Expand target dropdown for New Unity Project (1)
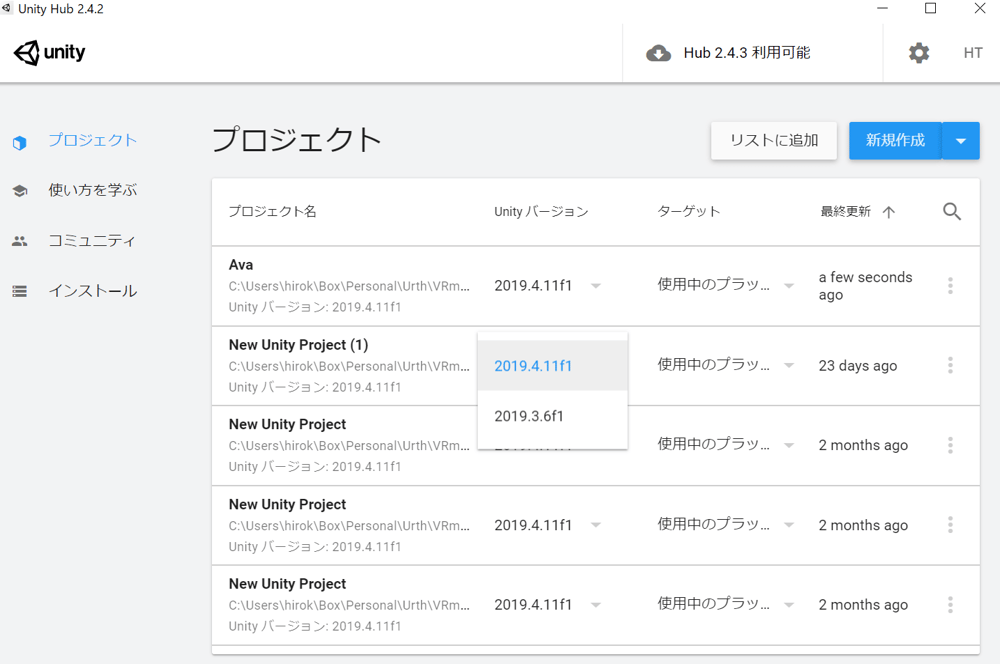 [x=789, y=365]
